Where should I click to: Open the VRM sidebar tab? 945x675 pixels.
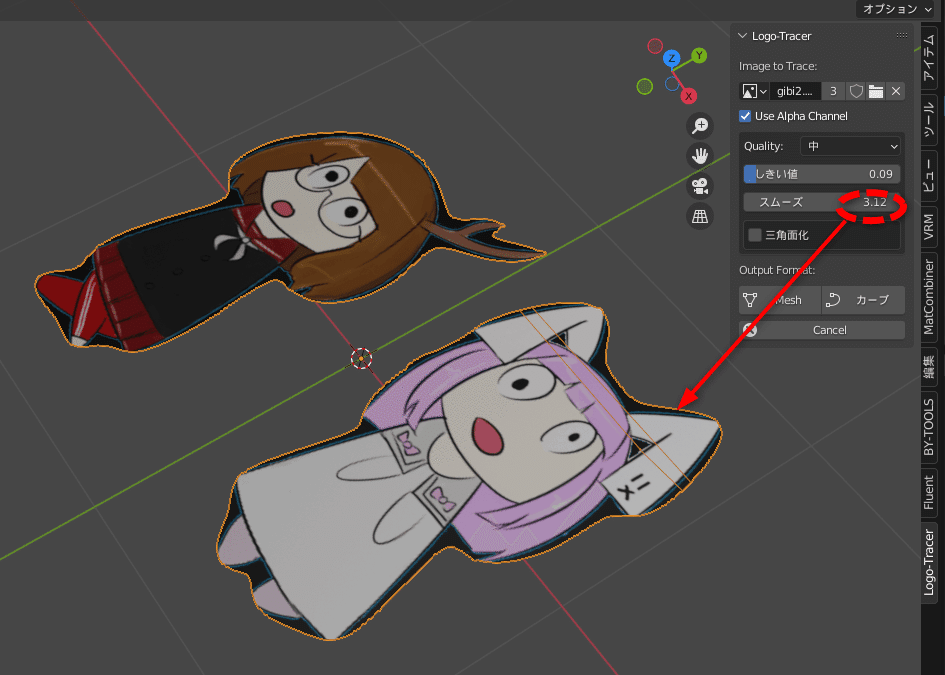tap(929, 226)
